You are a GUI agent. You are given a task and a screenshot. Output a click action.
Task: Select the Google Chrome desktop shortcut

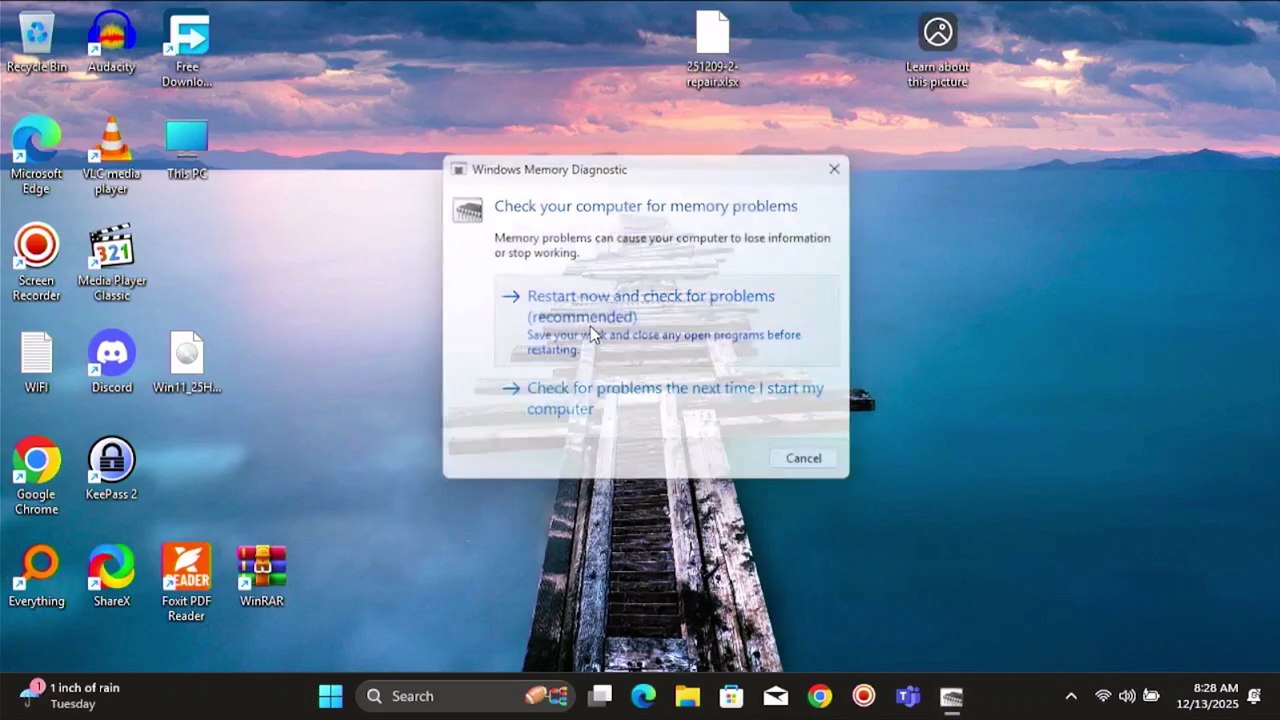click(37, 477)
